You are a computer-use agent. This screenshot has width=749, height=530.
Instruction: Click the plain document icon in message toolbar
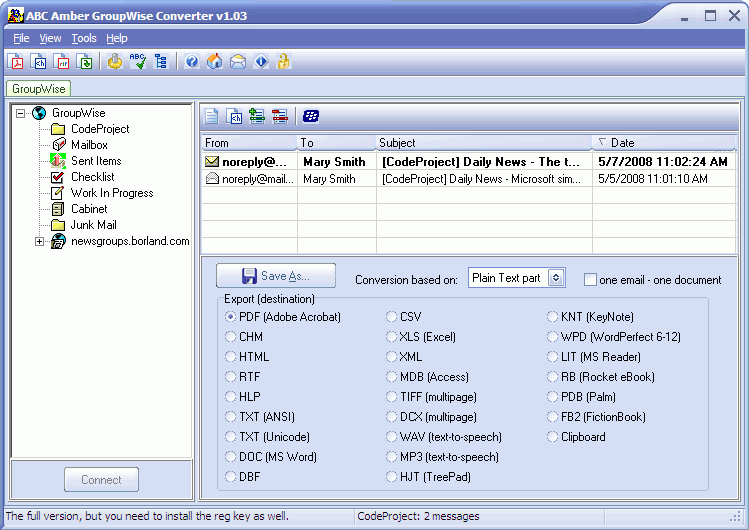pos(212,116)
